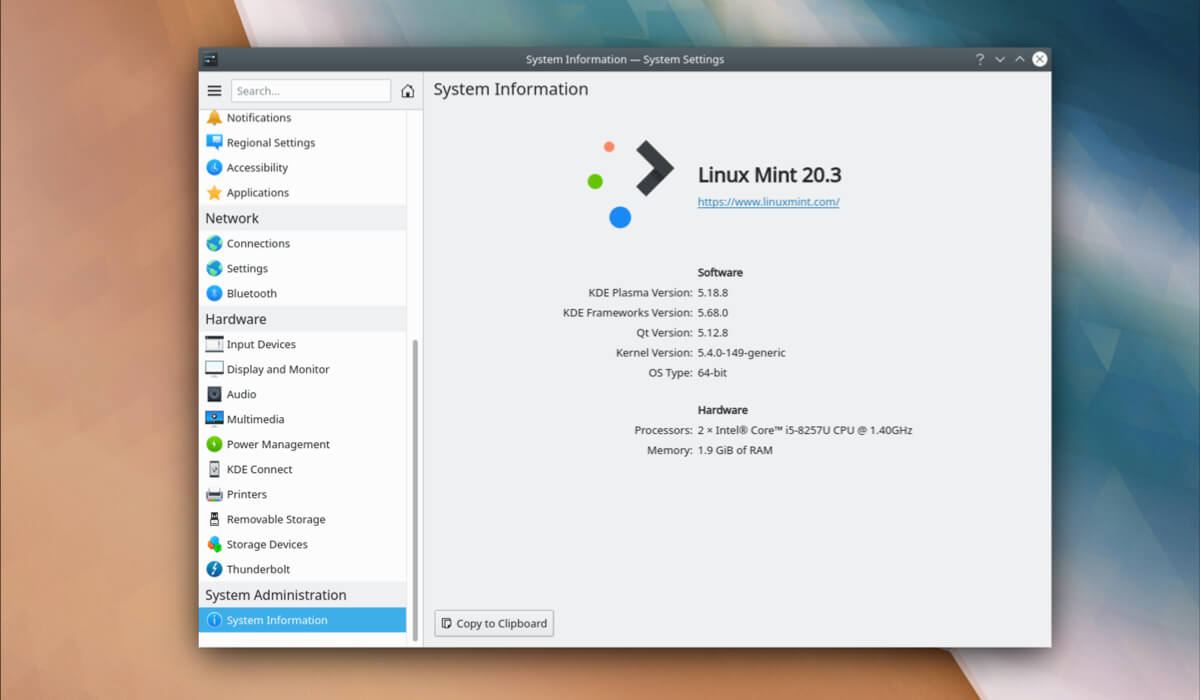
Task: Select the Accessibility entry
Action: click(303, 167)
